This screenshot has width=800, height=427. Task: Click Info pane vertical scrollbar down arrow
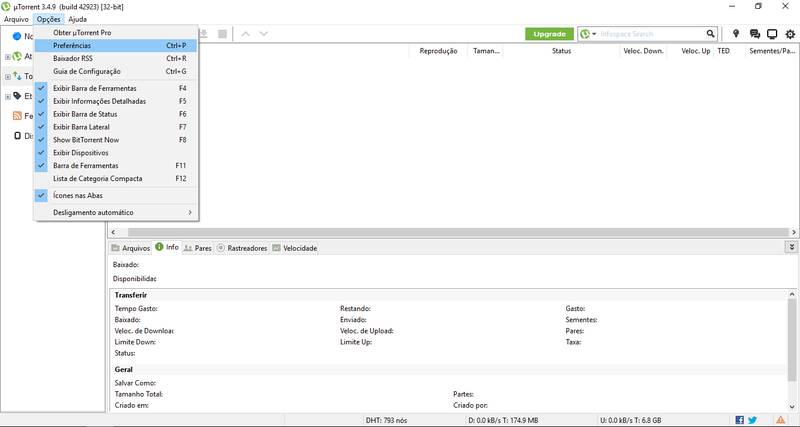point(792,407)
